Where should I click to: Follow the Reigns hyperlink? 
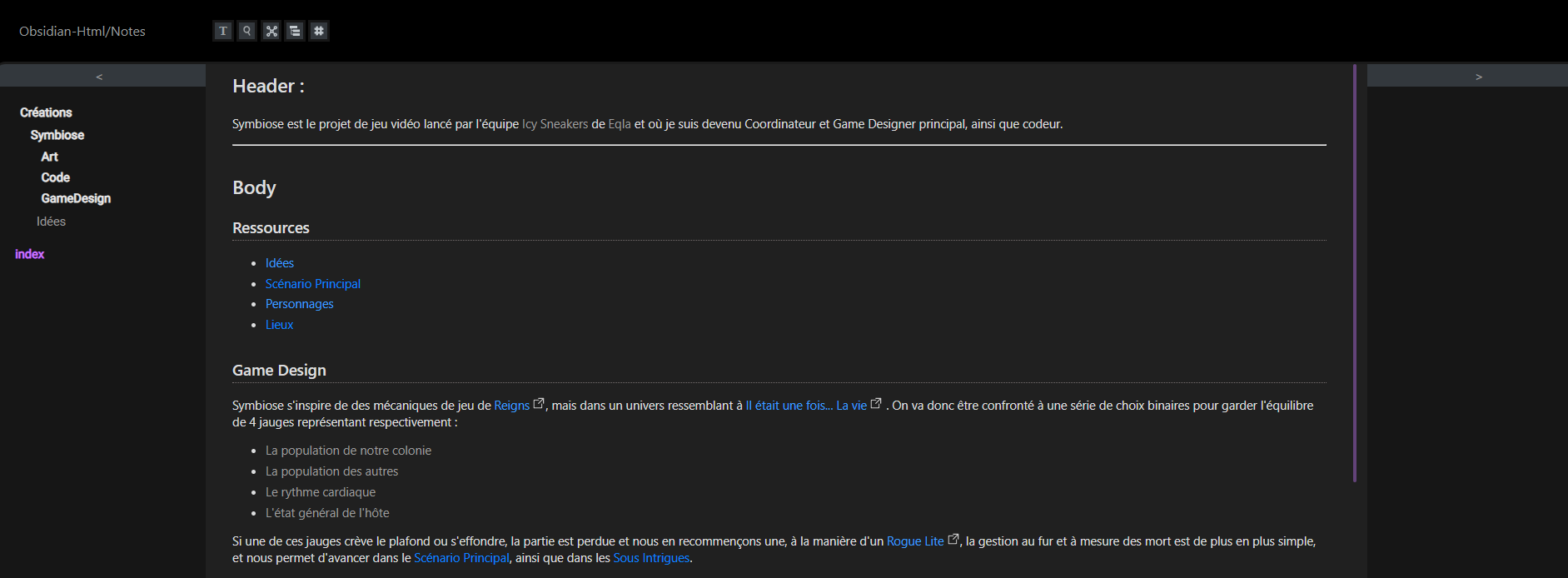[512, 406]
